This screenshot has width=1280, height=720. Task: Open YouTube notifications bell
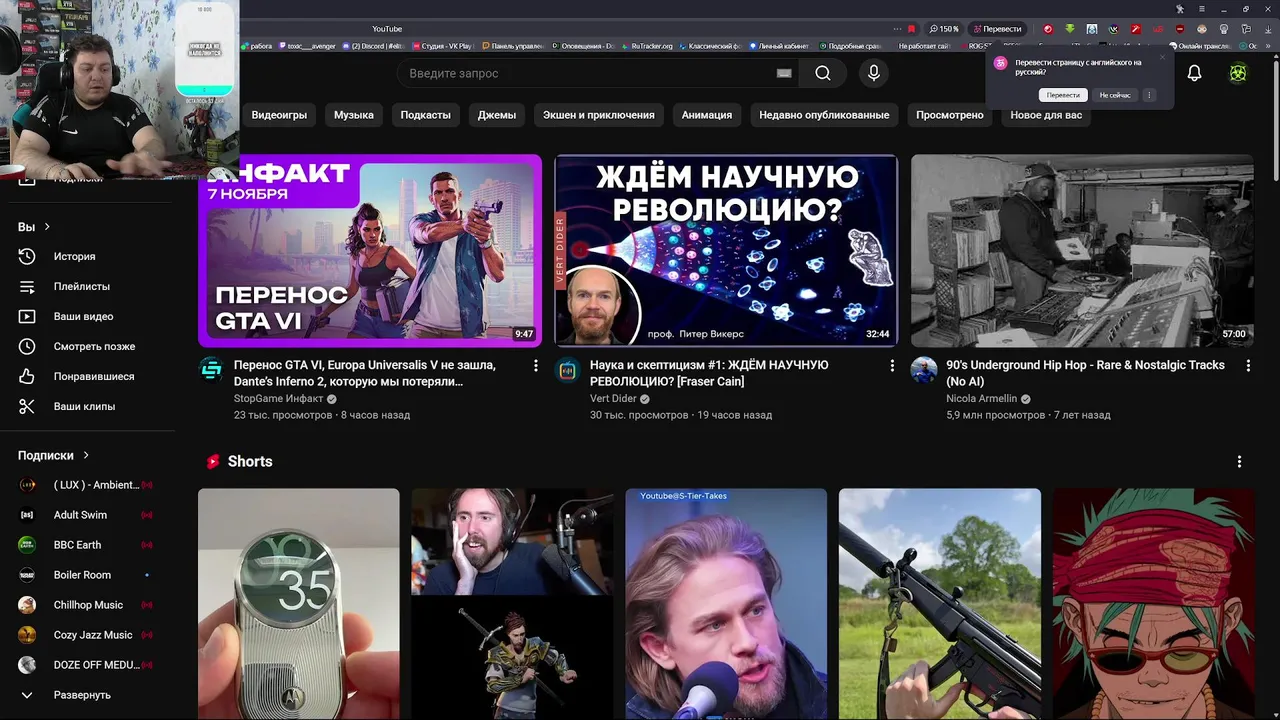1194,73
